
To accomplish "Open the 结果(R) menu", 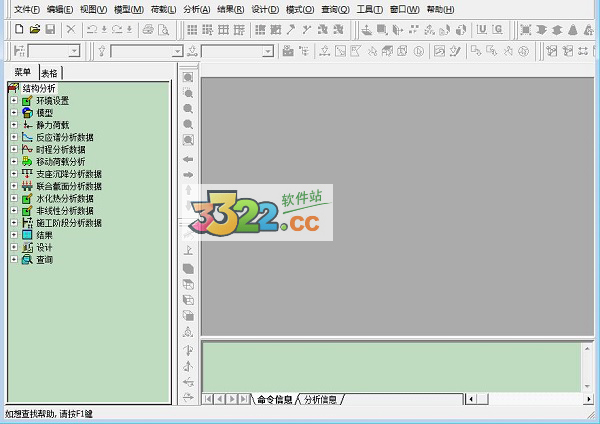I will point(231,9).
